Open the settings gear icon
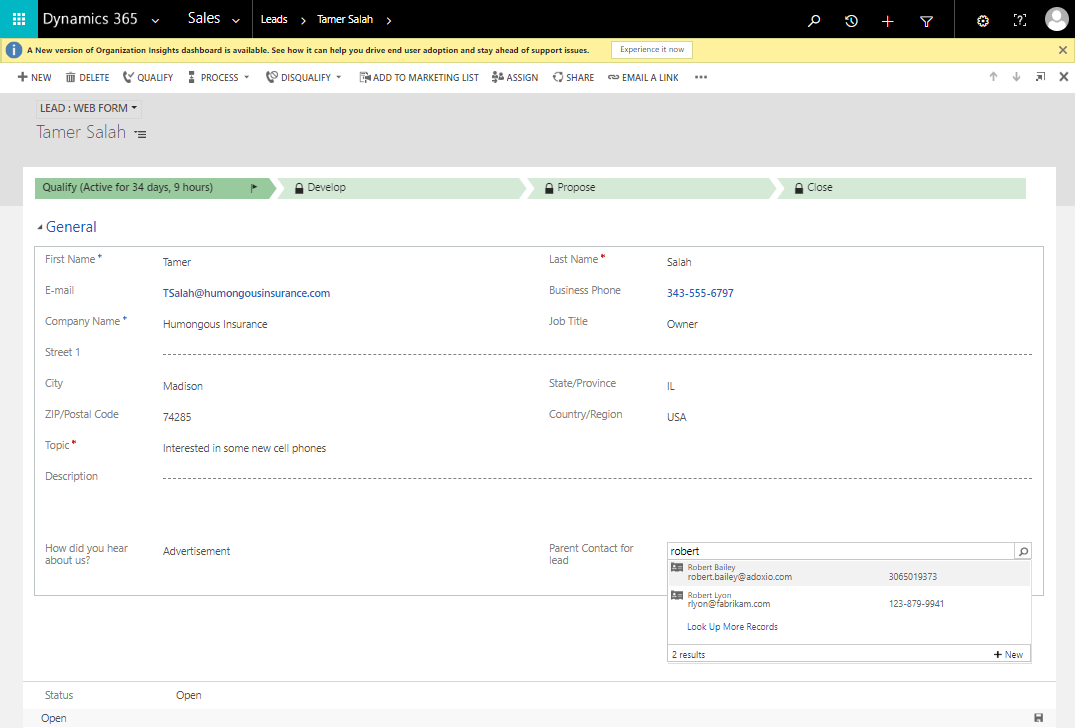 tap(982, 20)
